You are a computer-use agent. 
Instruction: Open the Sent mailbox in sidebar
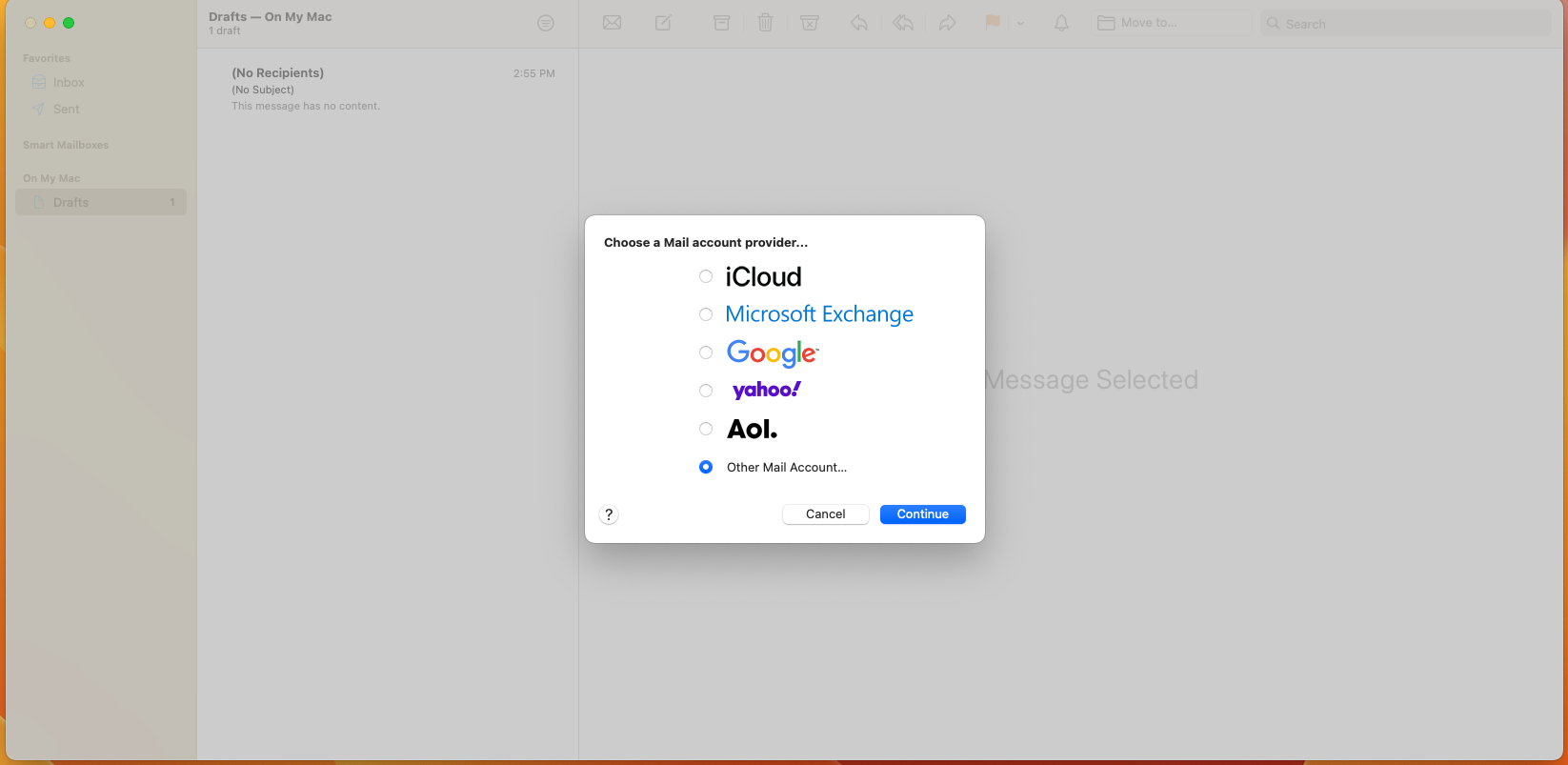[x=101, y=110]
